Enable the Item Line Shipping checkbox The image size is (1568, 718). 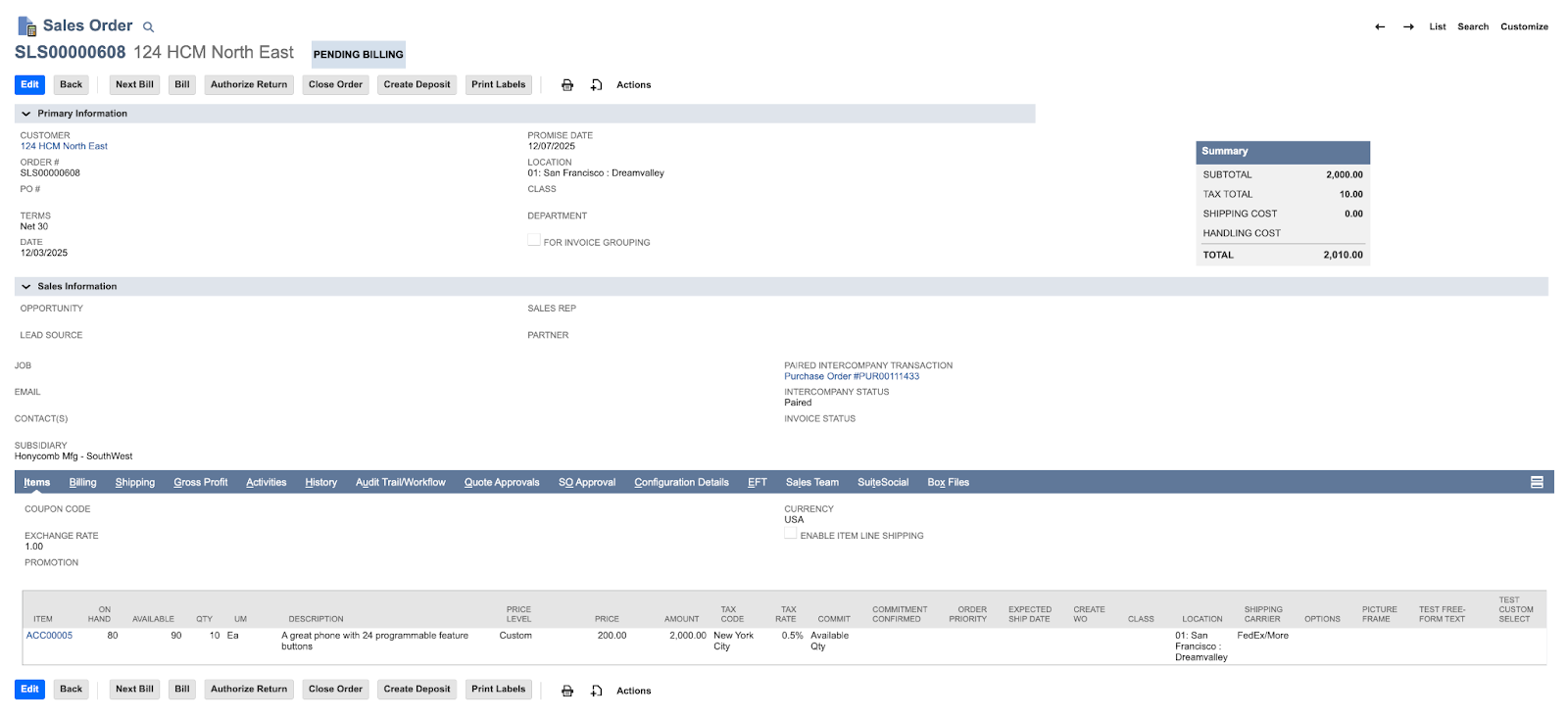click(790, 535)
